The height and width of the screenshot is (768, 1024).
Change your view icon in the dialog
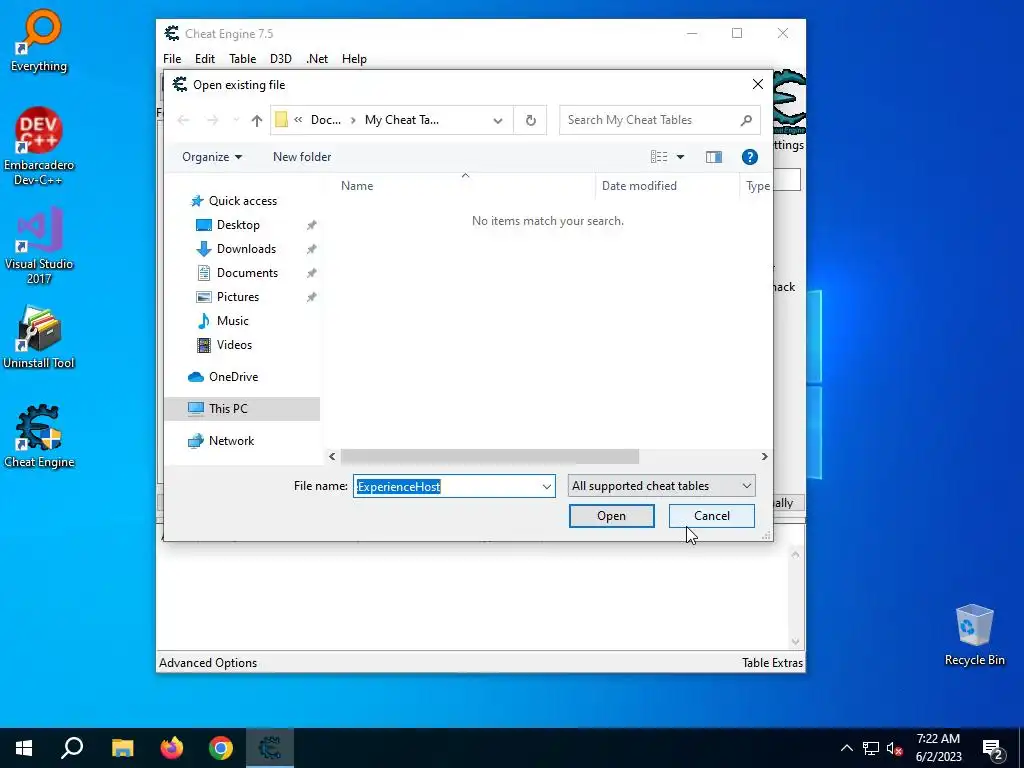tap(658, 157)
